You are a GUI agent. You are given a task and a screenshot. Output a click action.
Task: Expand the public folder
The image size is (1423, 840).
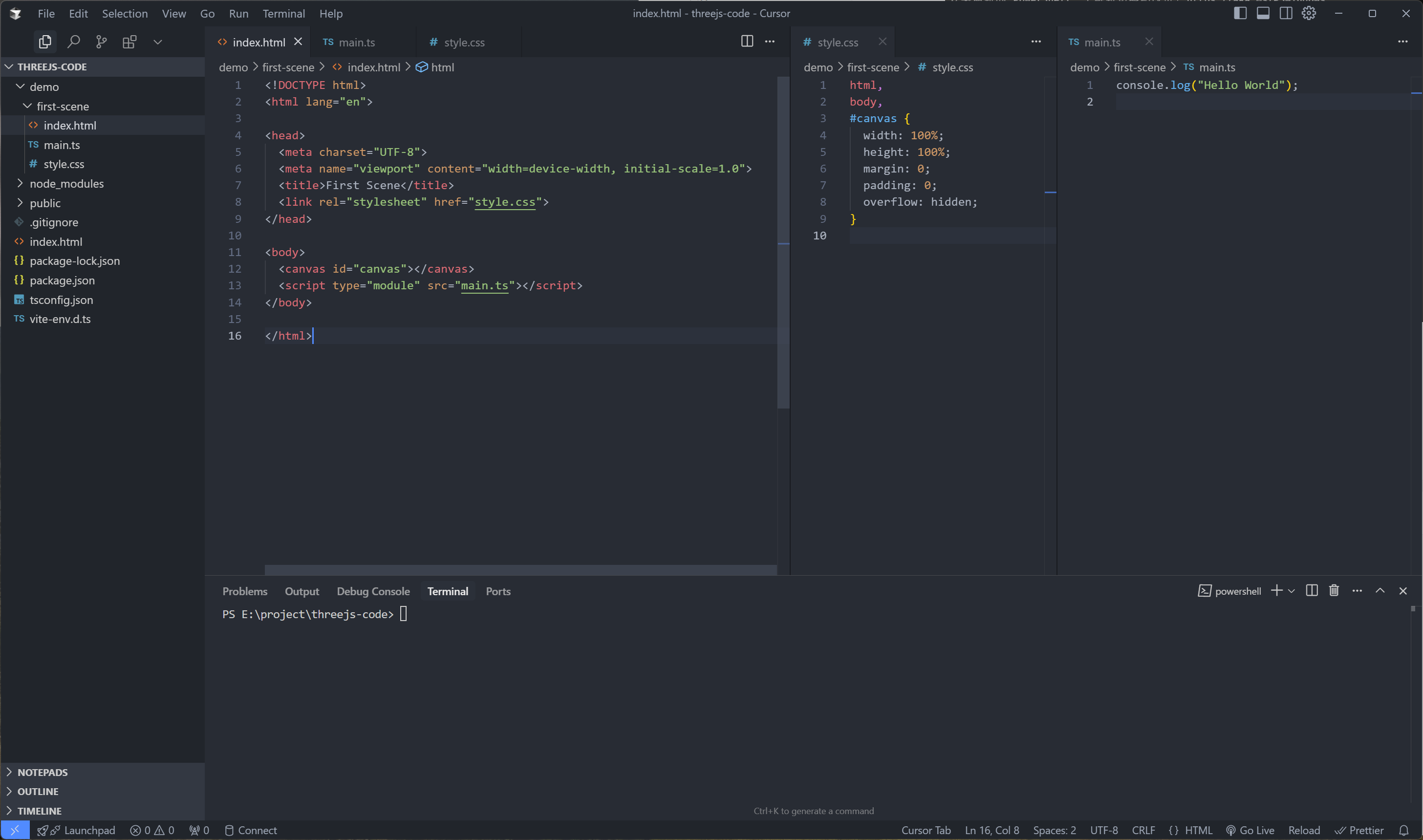[103, 203]
